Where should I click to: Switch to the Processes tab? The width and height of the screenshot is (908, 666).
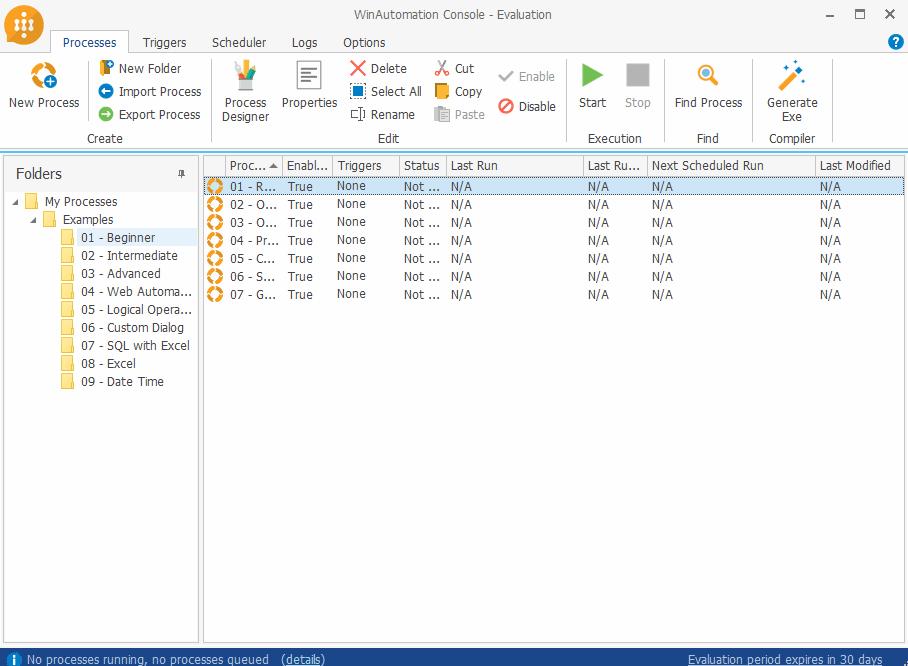(x=89, y=42)
